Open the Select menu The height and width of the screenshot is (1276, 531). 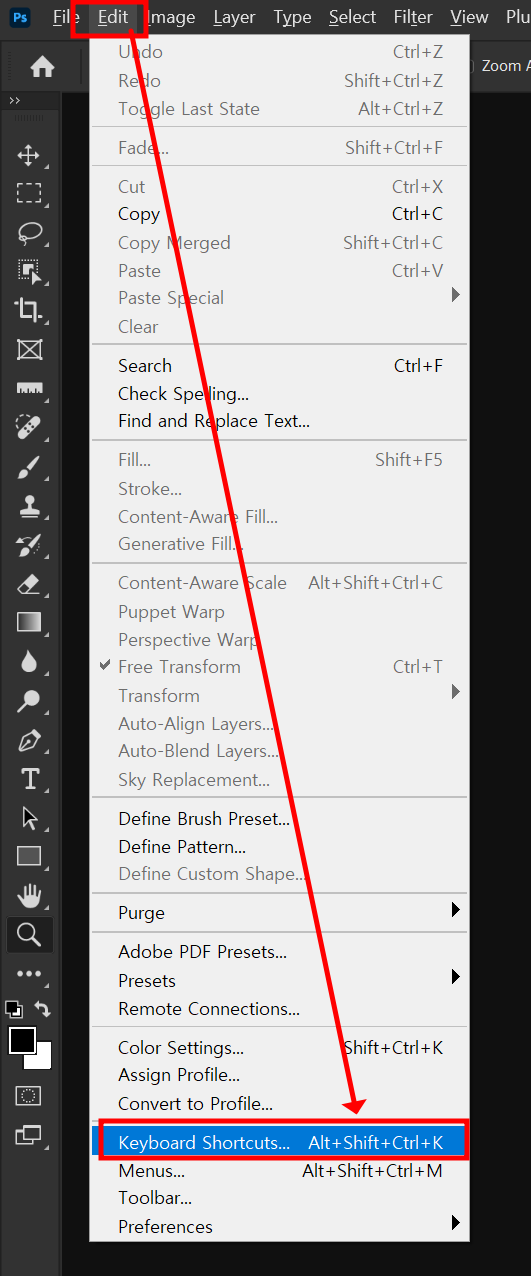[352, 17]
